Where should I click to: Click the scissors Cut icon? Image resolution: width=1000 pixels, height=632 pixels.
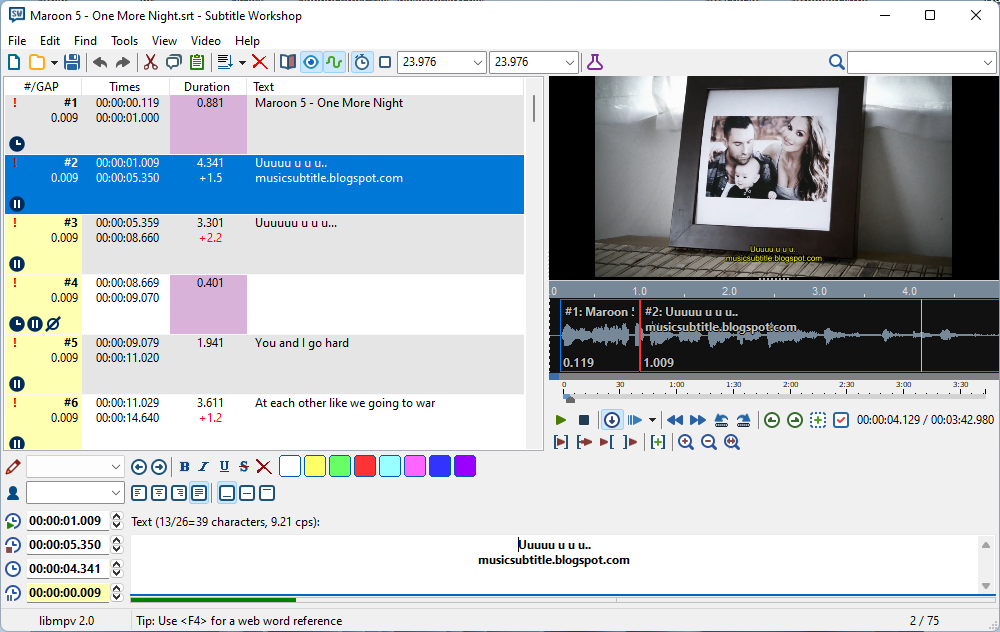point(151,62)
